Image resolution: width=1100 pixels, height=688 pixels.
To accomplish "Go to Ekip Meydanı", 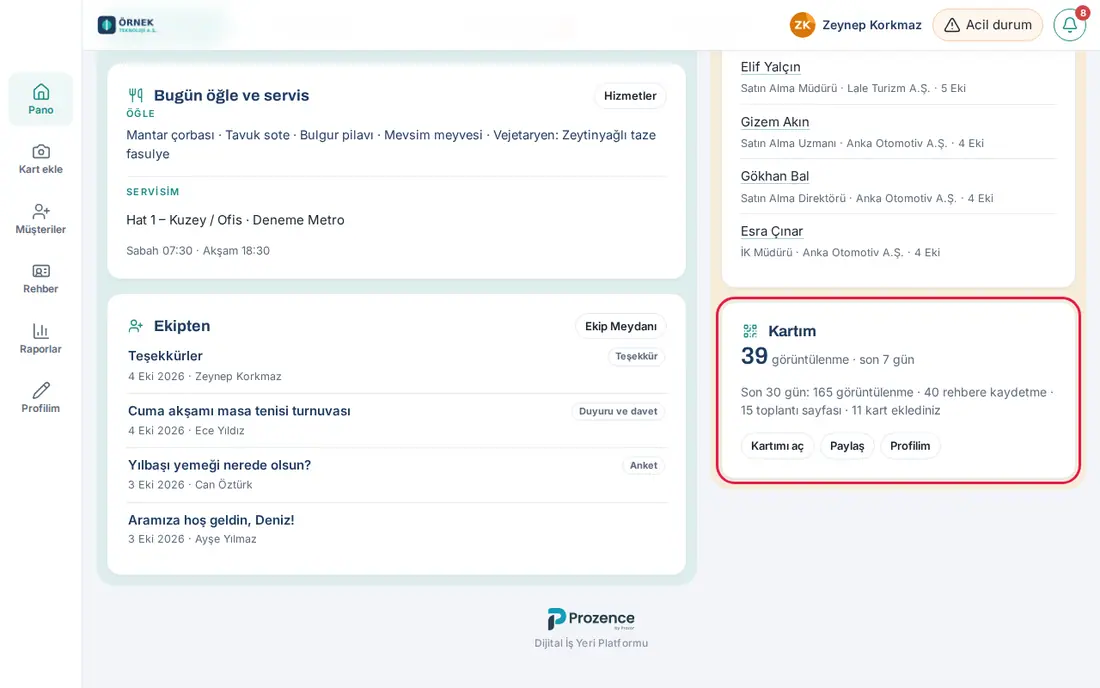I will [621, 326].
